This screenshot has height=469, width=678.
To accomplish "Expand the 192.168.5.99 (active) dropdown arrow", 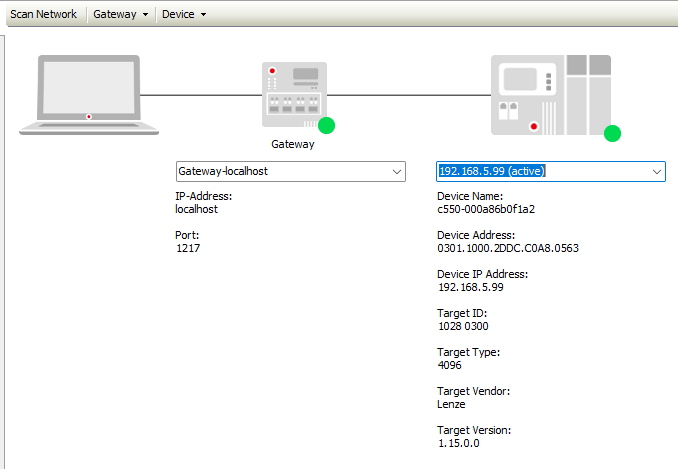I will tap(656, 171).
